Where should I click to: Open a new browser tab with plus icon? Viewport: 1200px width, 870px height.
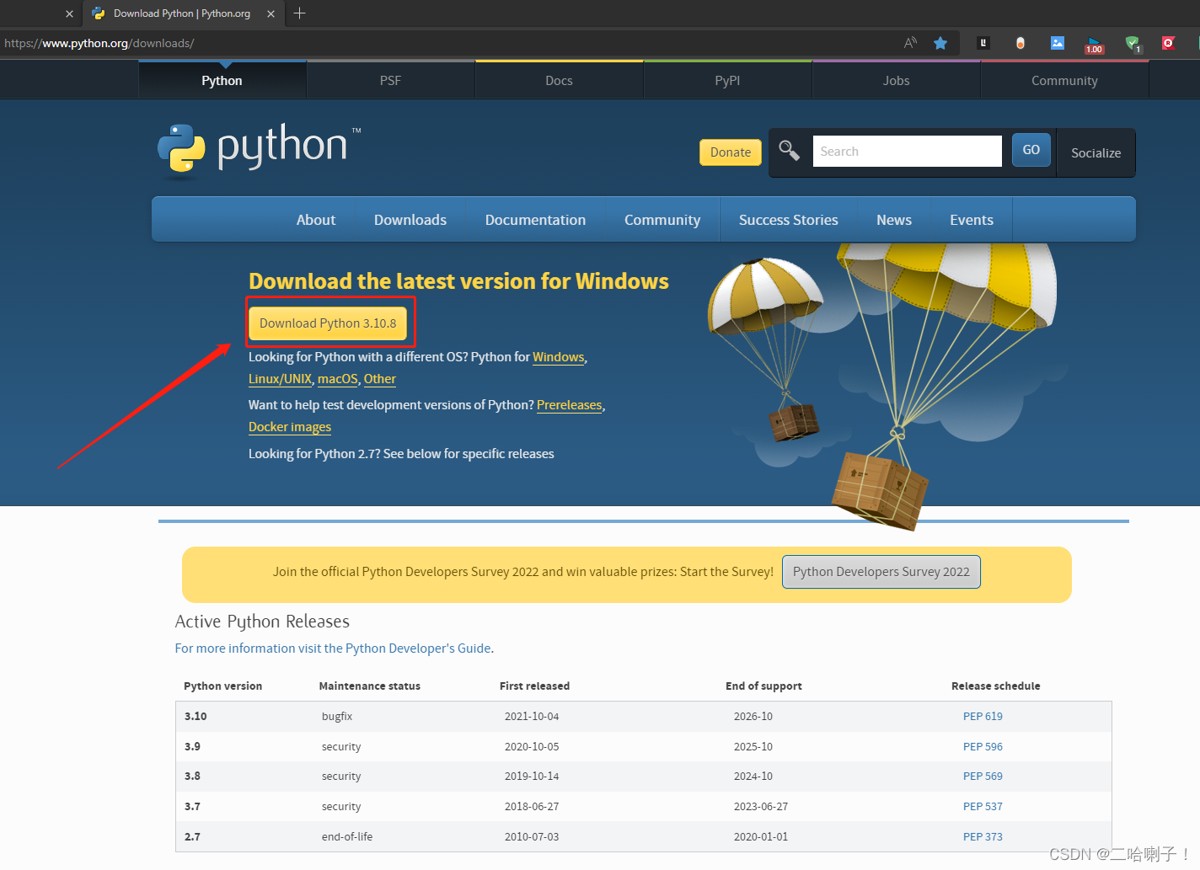299,13
